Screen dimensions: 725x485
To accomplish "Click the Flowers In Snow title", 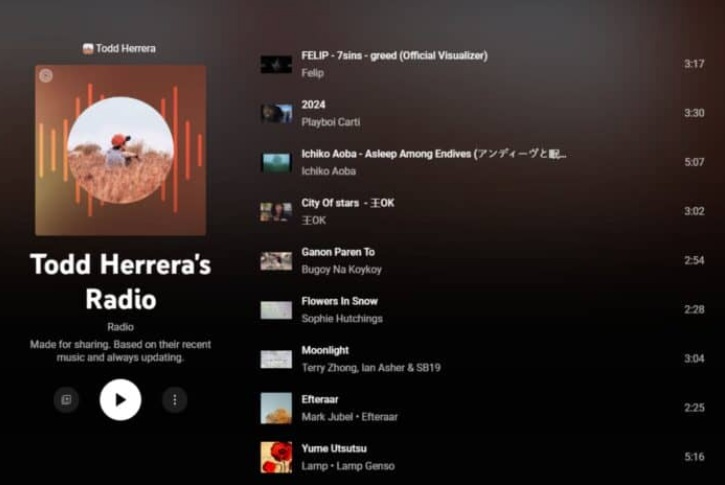I will 339,301.
